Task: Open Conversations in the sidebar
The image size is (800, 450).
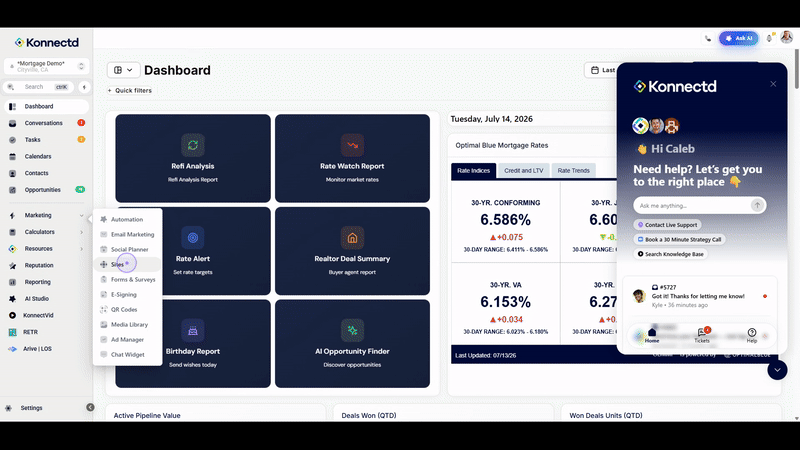Action: pyautogui.click(x=46, y=123)
